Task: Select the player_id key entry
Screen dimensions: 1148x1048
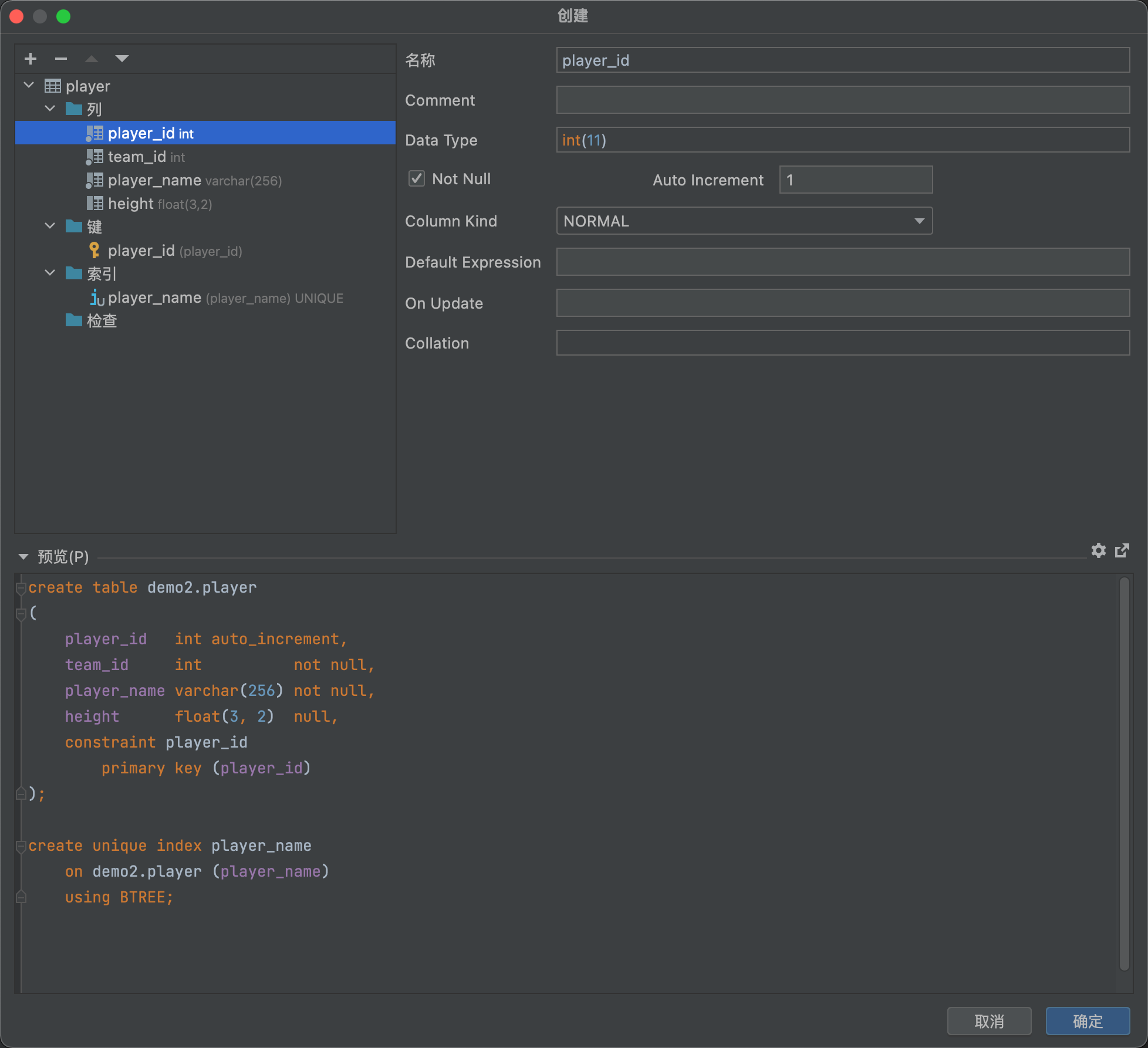Action: [205, 251]
